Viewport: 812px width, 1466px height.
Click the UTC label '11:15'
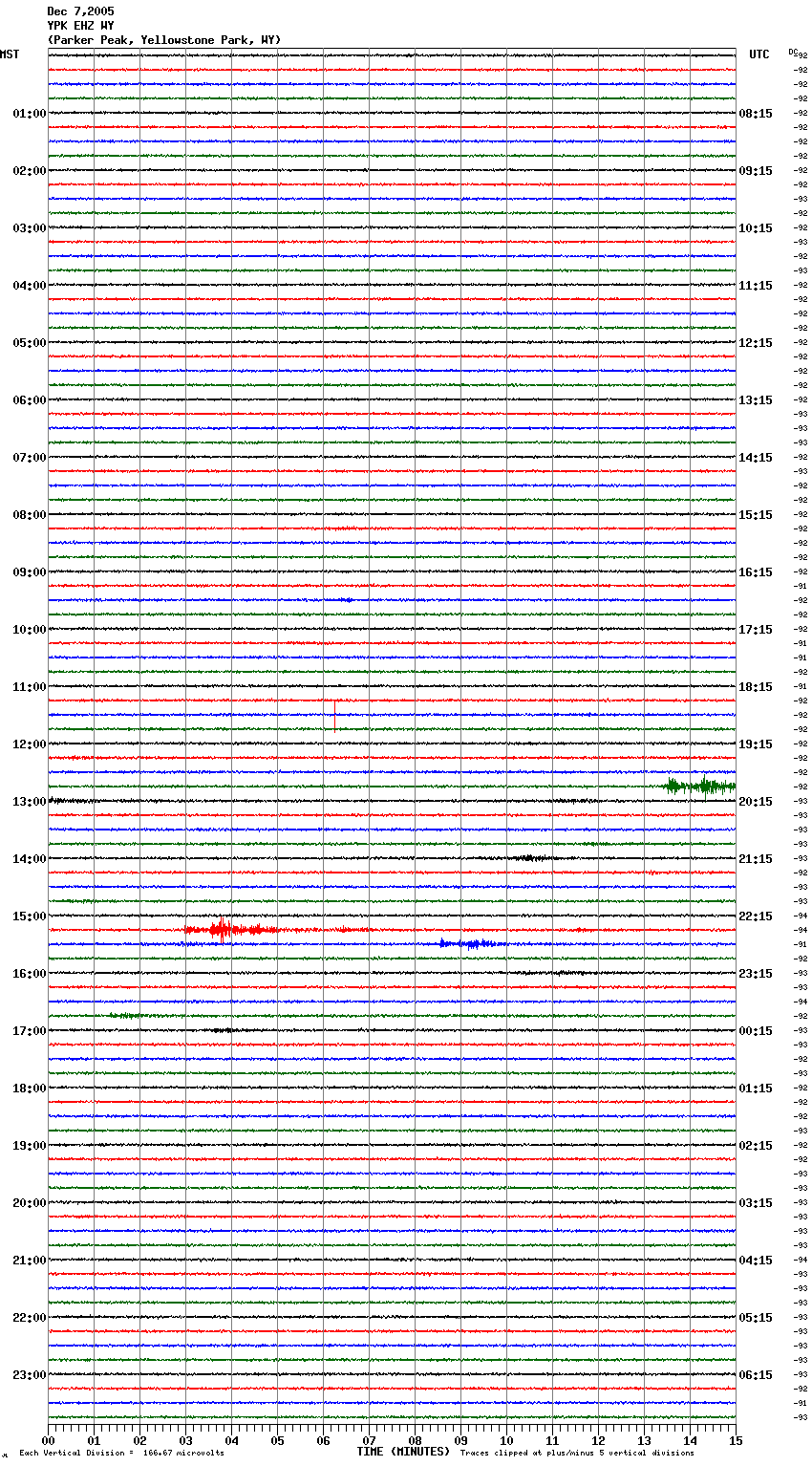(756, 286)
